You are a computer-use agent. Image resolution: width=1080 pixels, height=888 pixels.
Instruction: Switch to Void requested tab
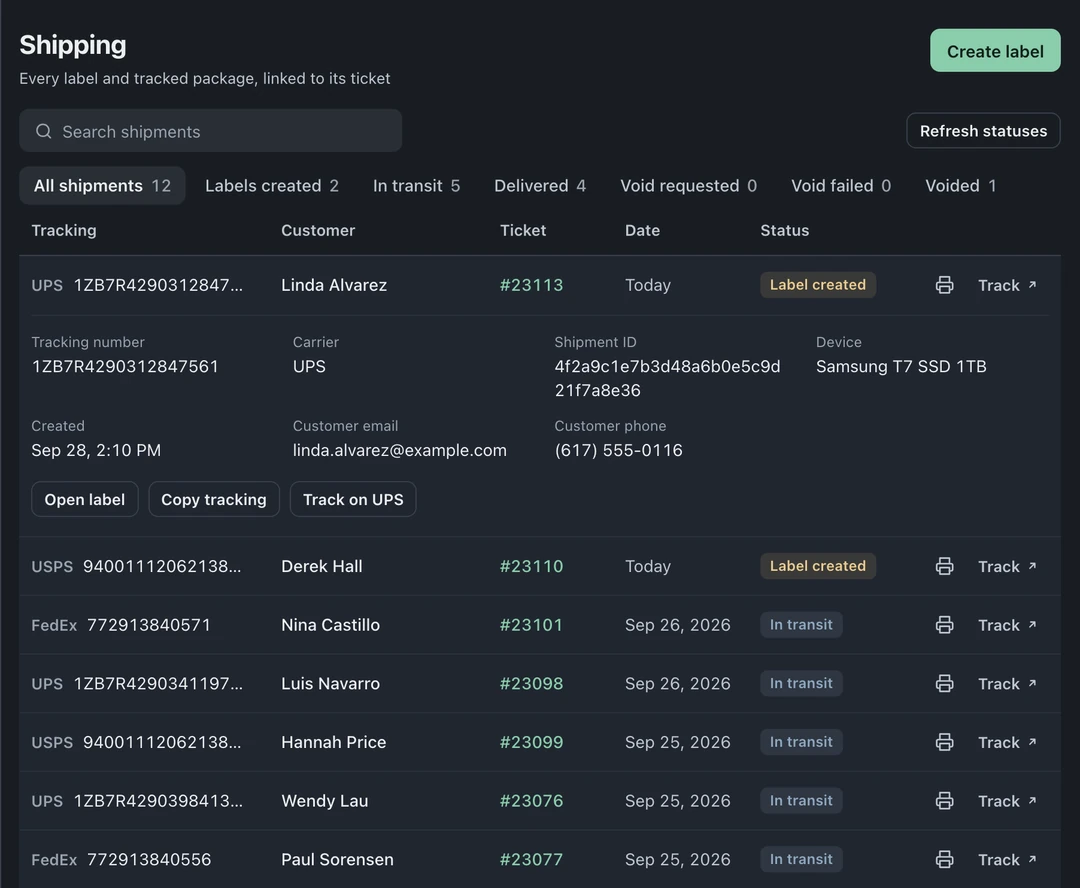click(x=688, y=185)
